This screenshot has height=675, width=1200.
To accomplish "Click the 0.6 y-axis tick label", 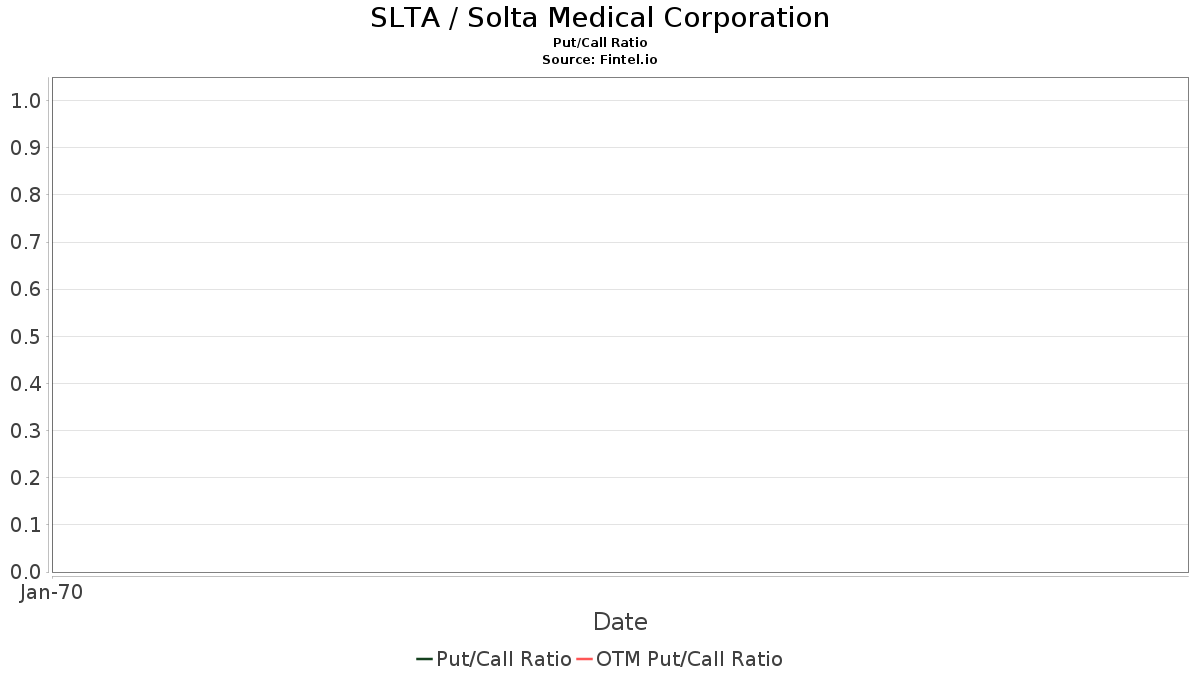I will [x=26, y=290].
